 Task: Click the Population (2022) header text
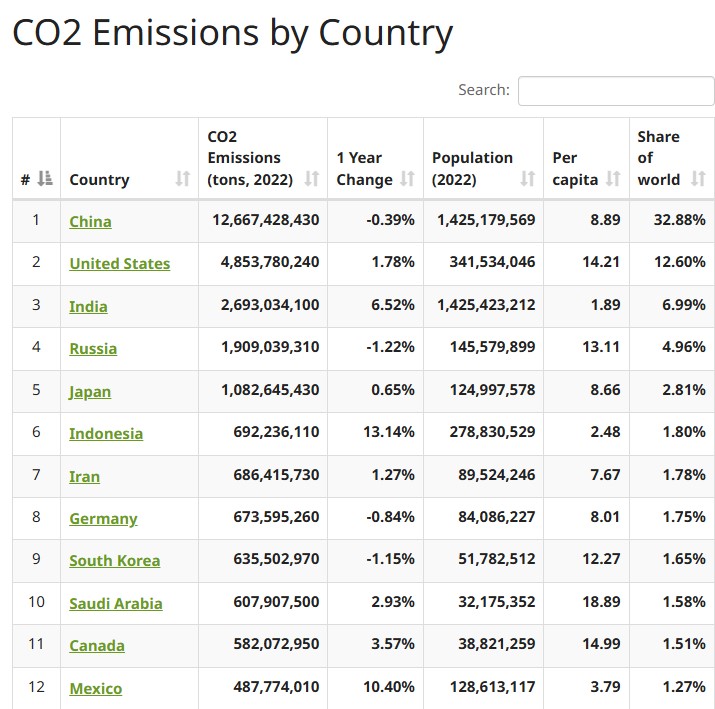point(472,169)
